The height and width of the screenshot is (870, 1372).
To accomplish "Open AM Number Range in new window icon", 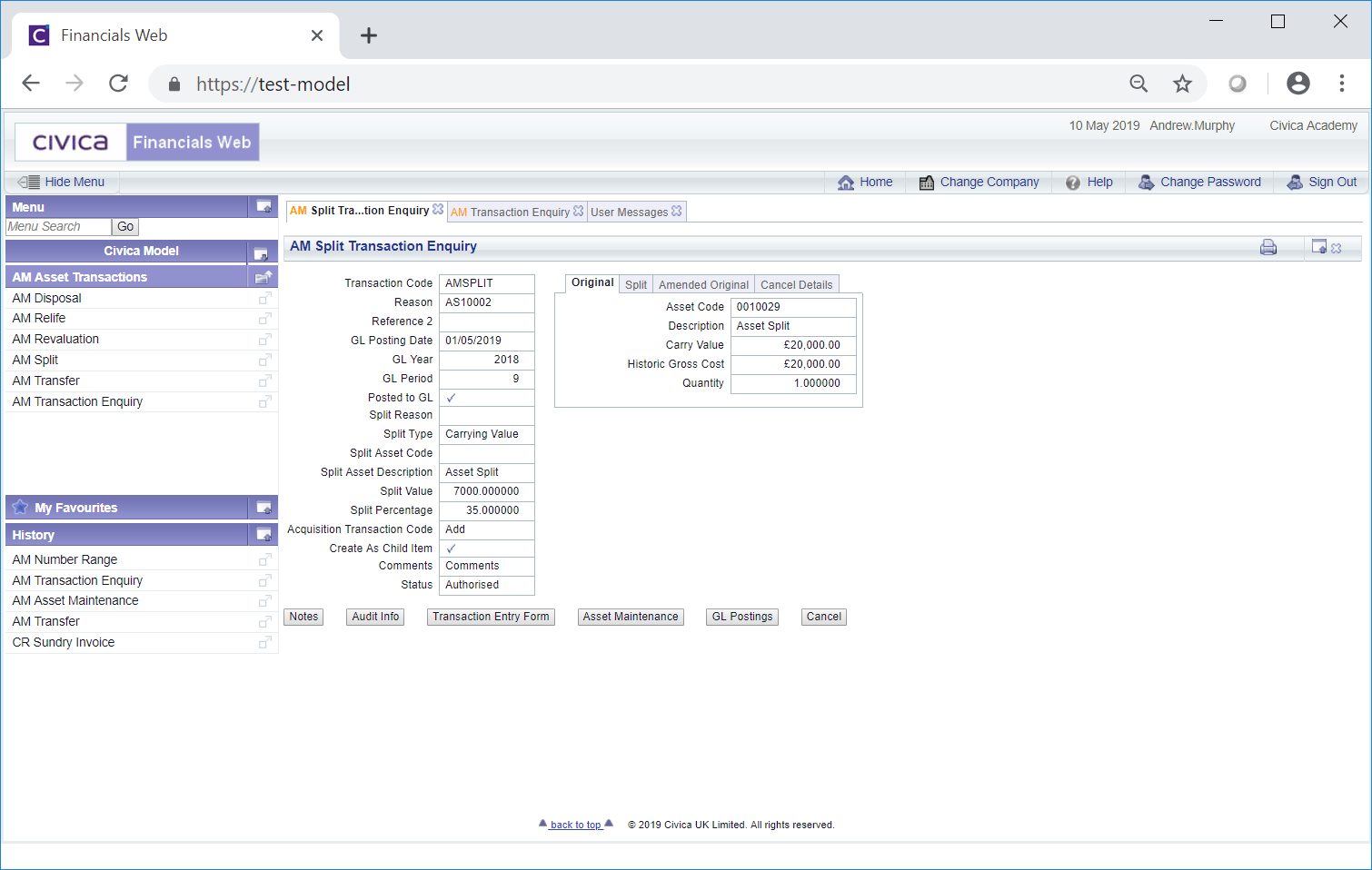I will 264,560.
